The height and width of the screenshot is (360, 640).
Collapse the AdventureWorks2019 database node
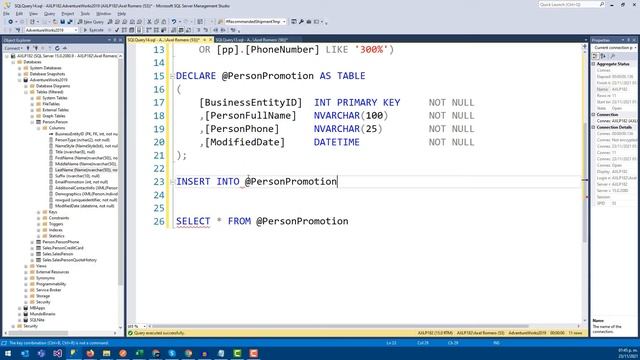point(20,80)
